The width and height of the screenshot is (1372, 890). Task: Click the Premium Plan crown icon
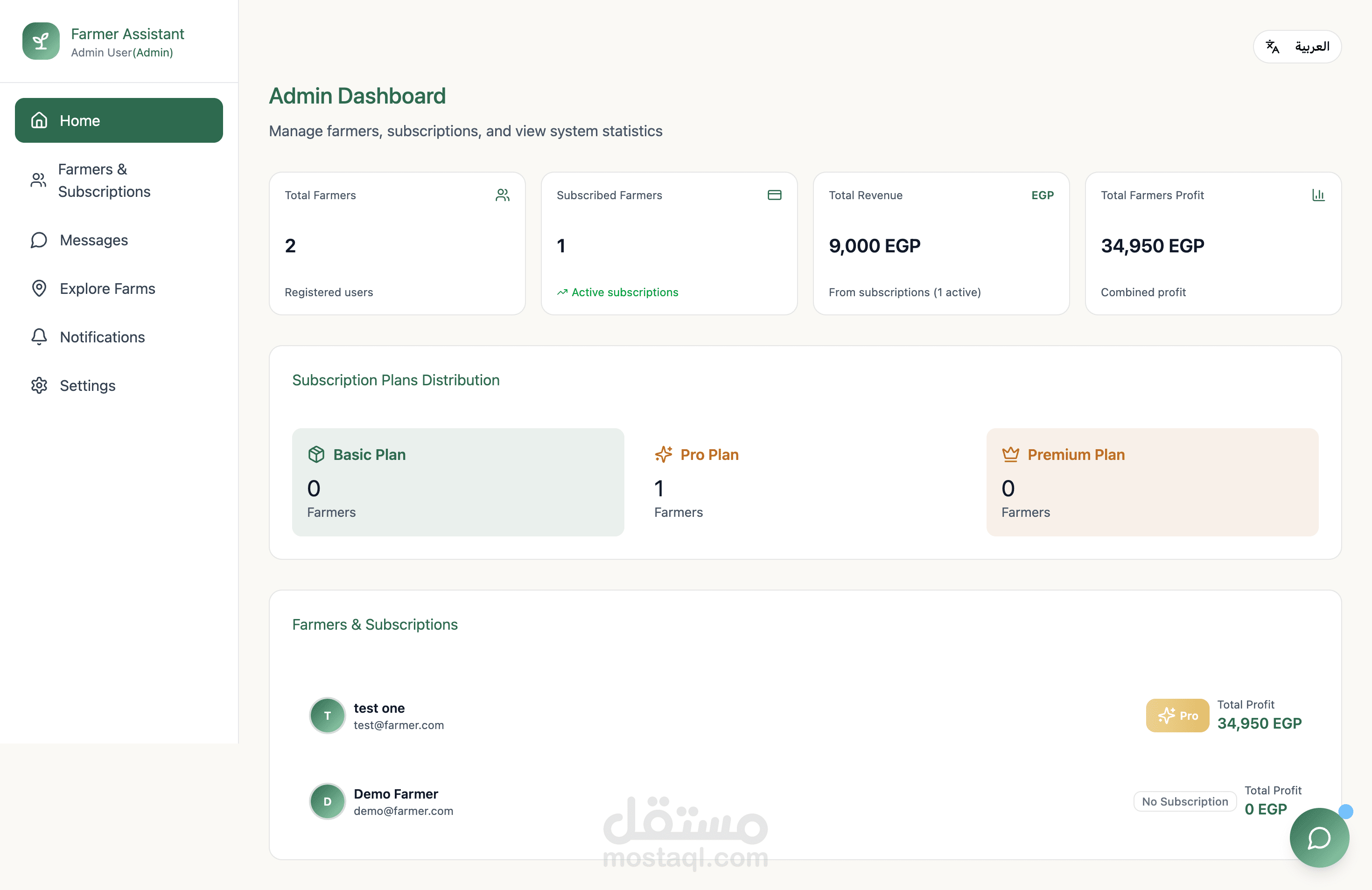tap(1010, 454)
